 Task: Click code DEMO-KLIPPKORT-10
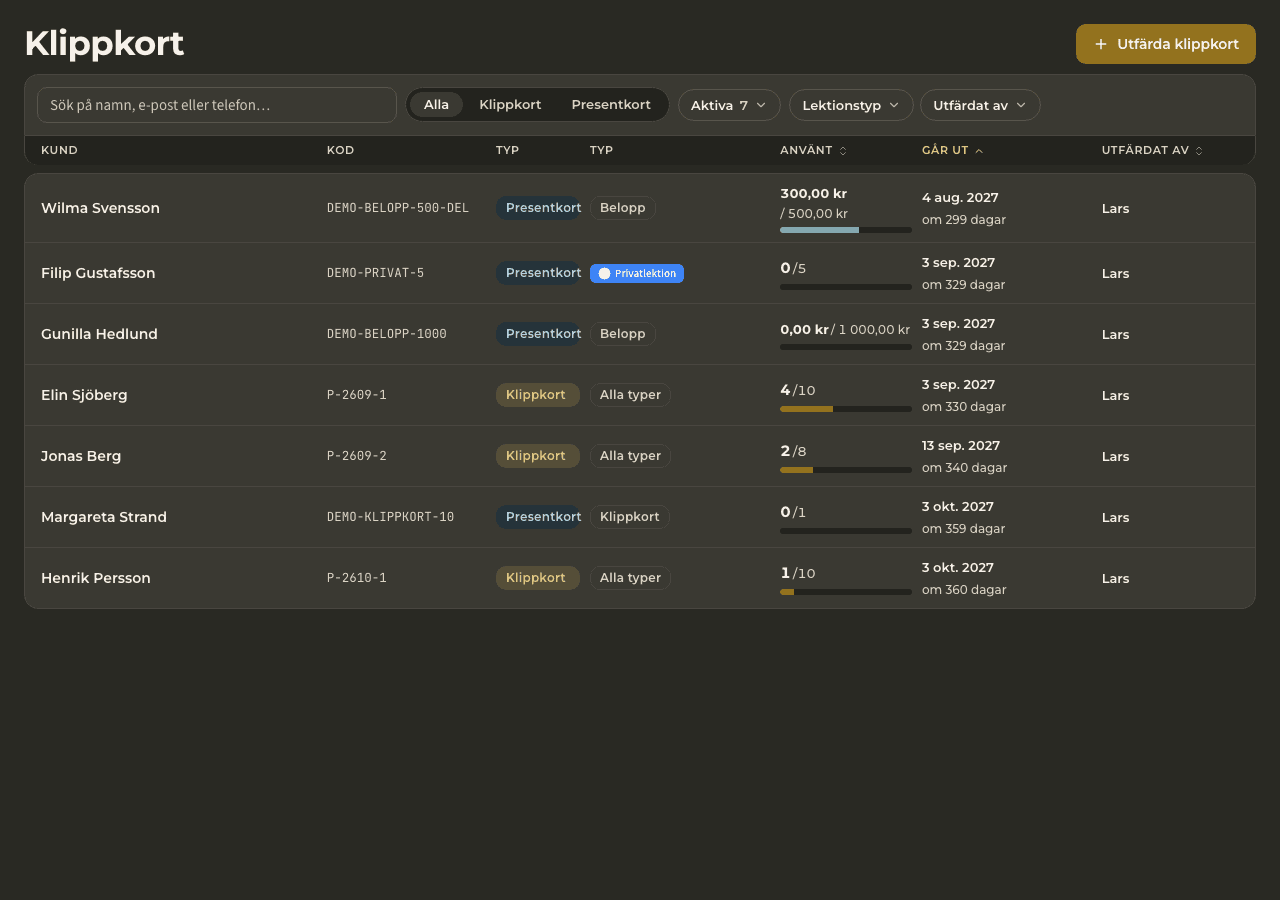pyautogui.click(x=391, y=517)
